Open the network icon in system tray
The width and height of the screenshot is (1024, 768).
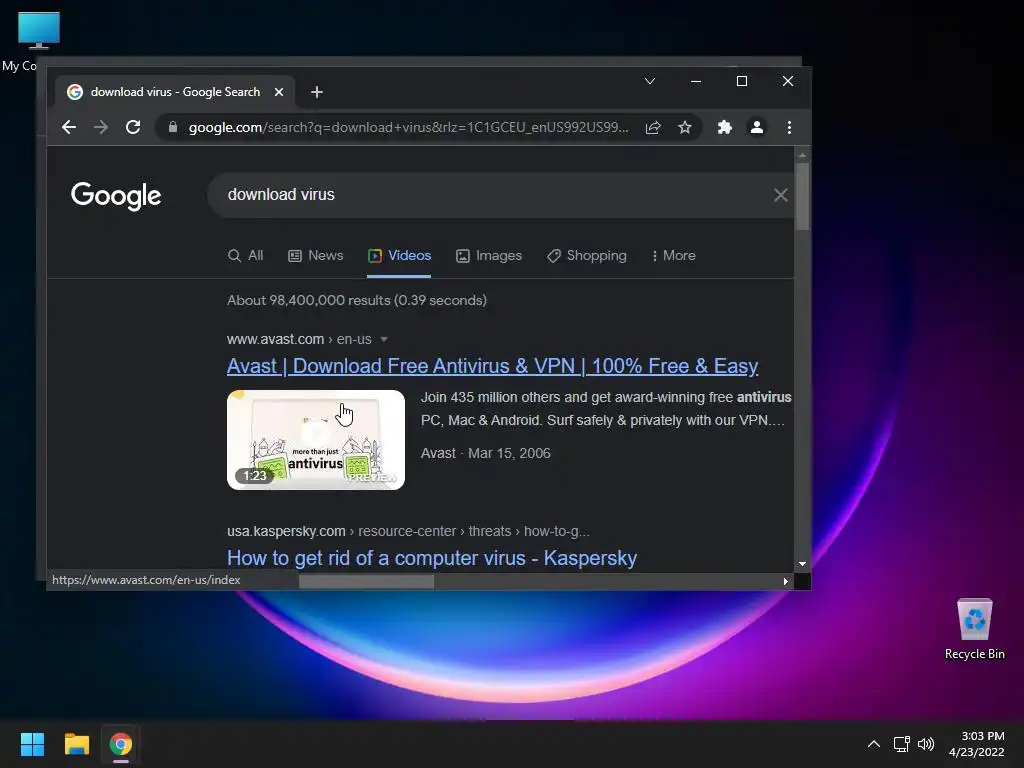[x=902, y=744]
